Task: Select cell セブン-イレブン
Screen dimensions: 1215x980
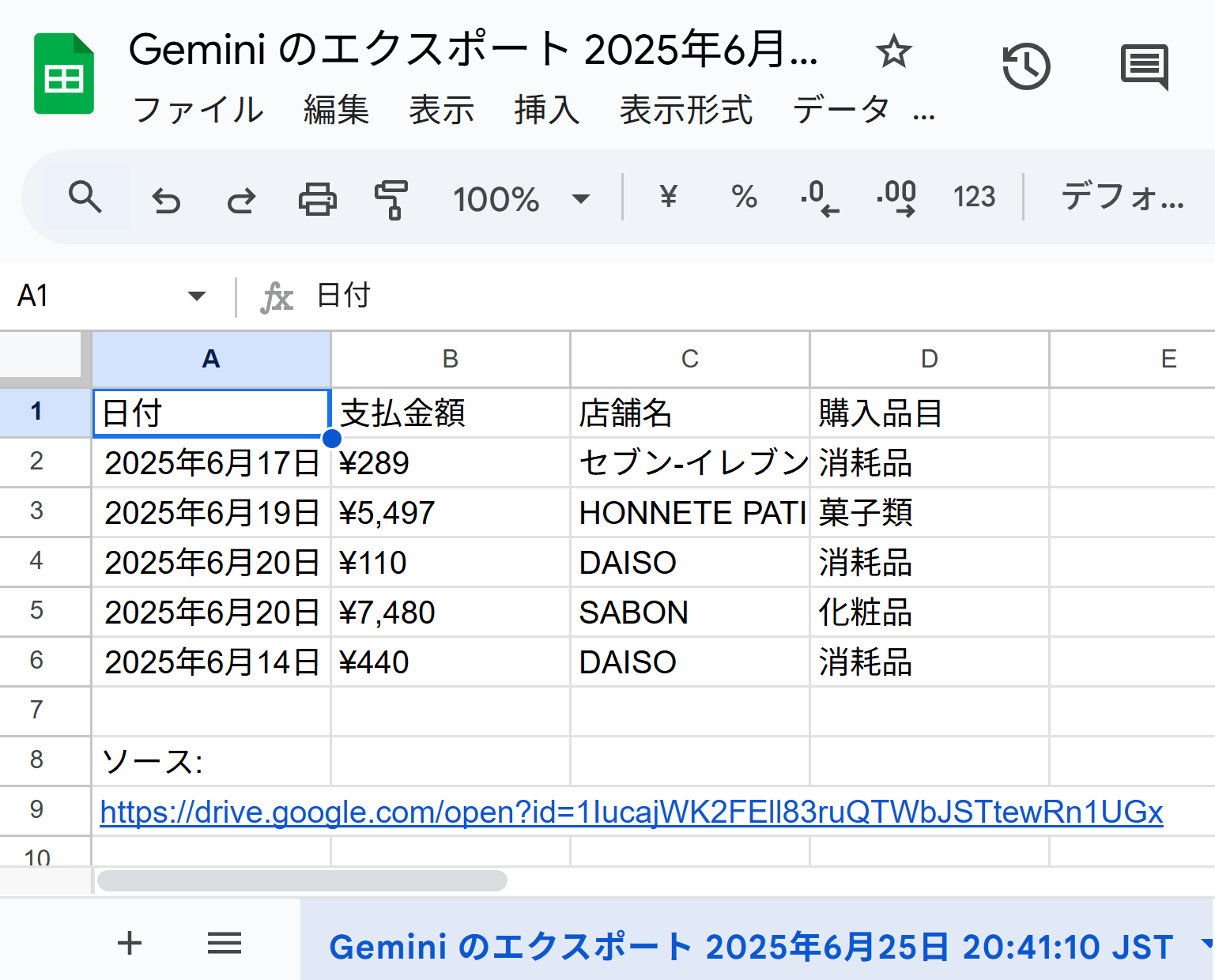Action: (690, 462)
